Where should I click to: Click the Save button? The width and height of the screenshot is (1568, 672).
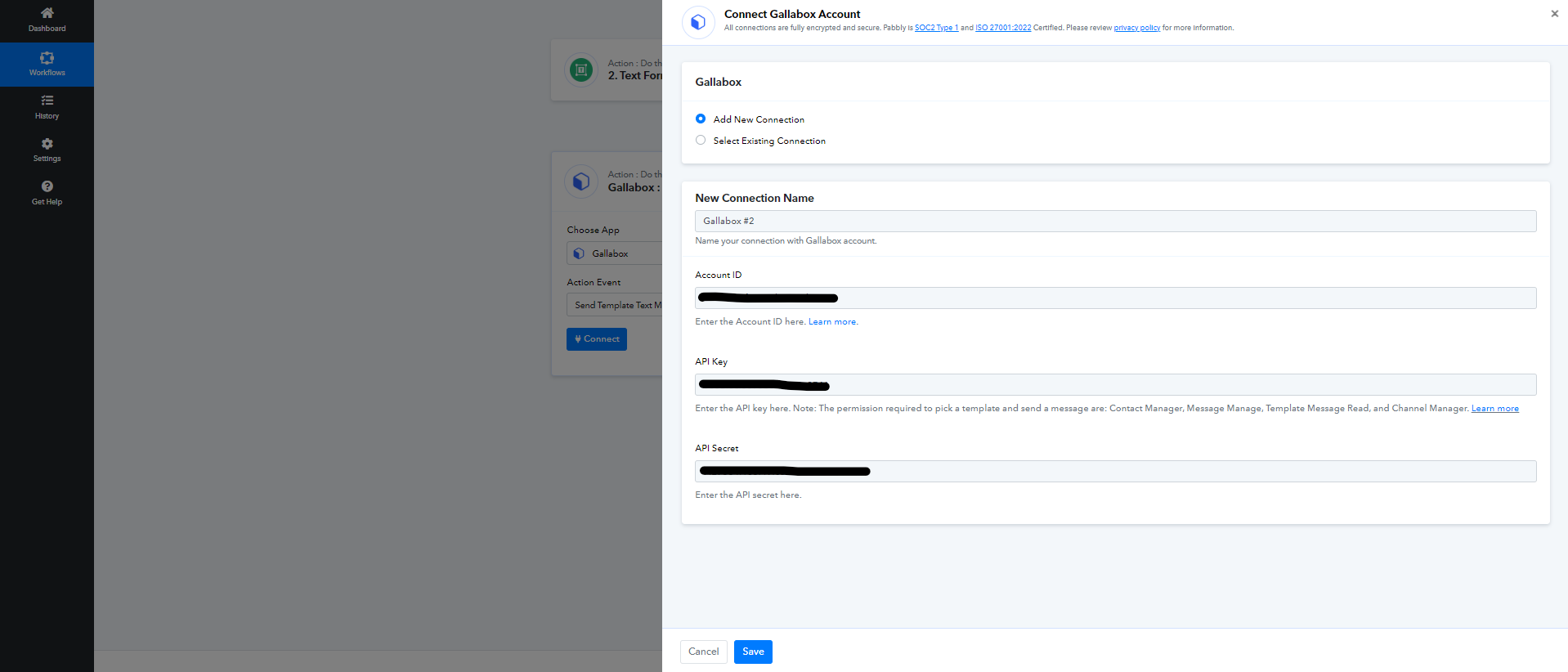click(x=752, y=652)
